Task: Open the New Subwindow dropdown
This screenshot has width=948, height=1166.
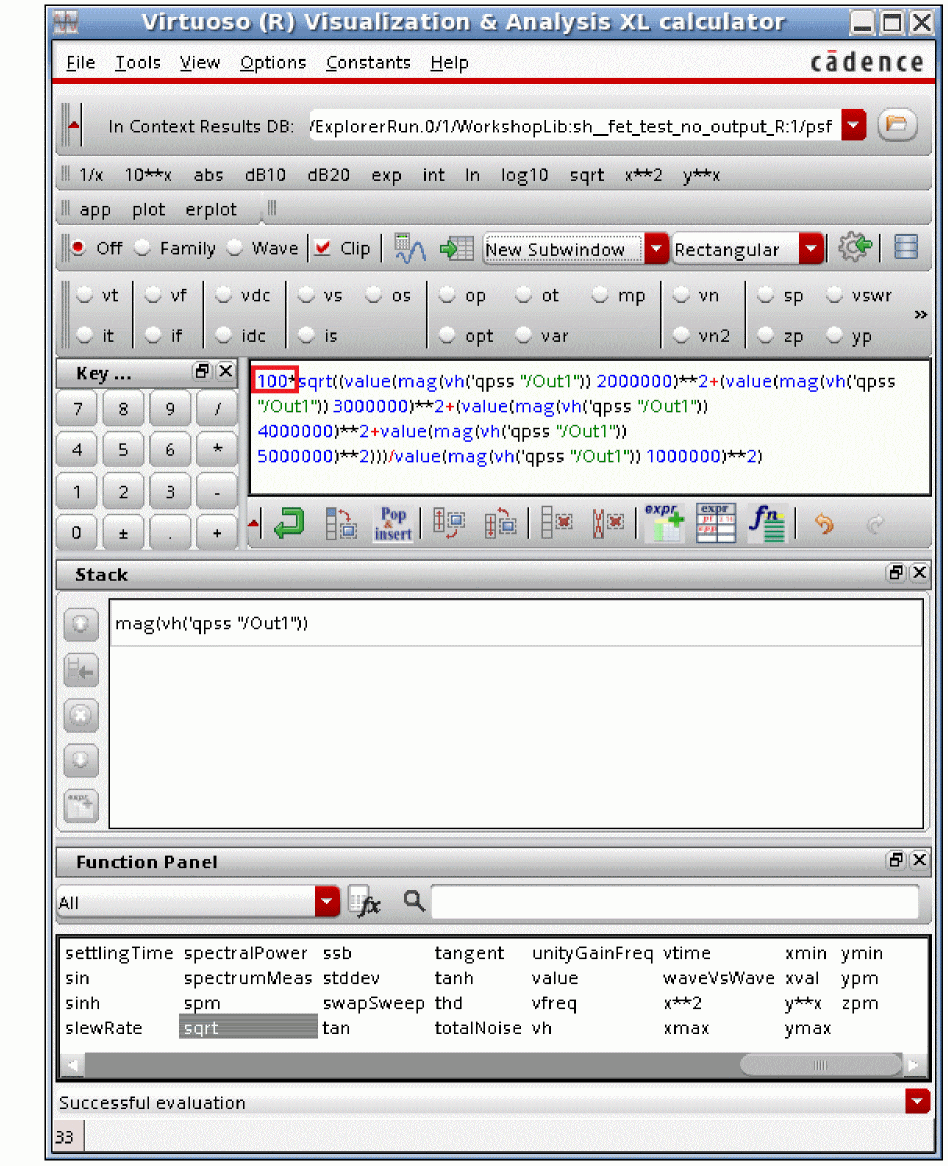Action: tap(656, 248)
